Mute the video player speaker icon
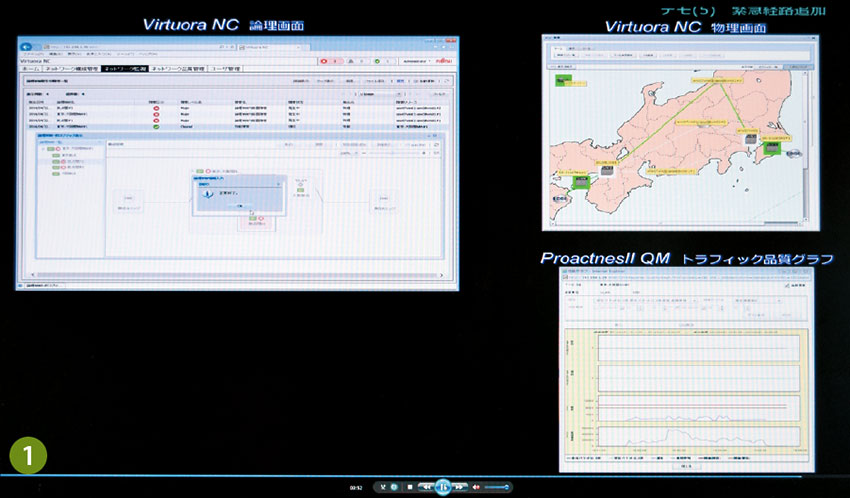Viewport: 850px width, 498px height. coord(476,487)
